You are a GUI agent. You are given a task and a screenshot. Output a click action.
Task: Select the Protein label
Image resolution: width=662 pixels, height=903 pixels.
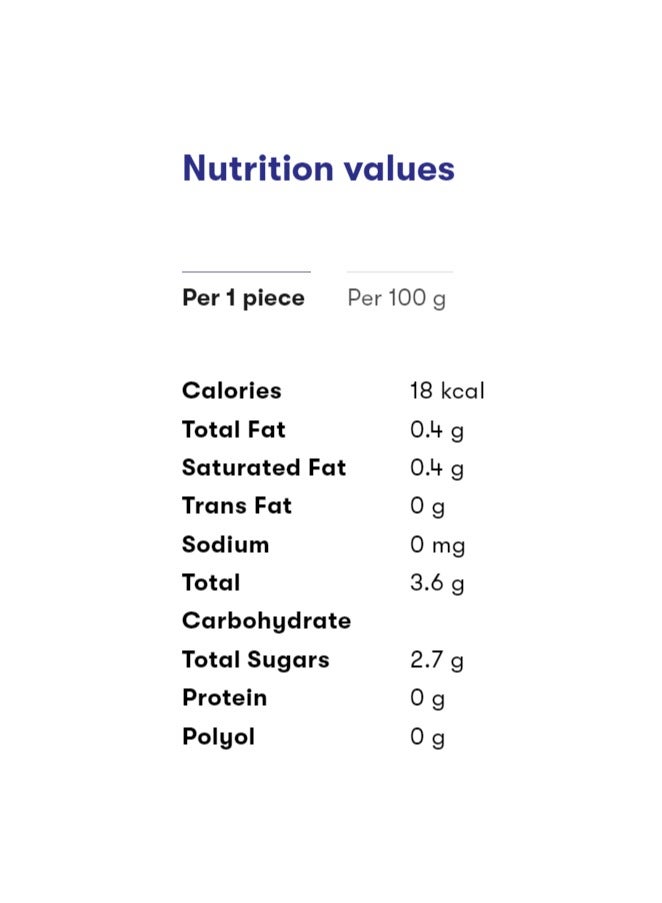click(x=225, y=698)
